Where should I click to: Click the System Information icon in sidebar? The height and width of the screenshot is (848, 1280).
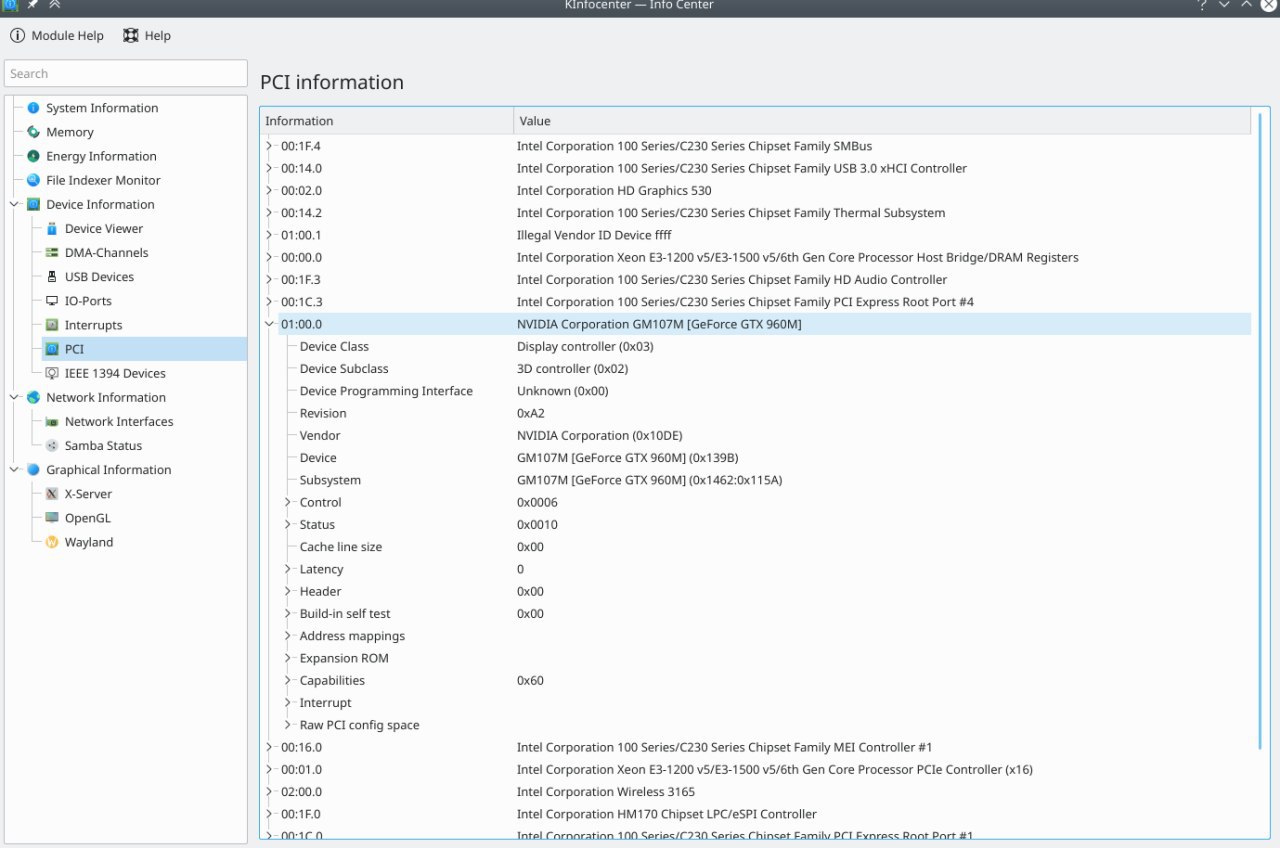(x=33, y=108)
